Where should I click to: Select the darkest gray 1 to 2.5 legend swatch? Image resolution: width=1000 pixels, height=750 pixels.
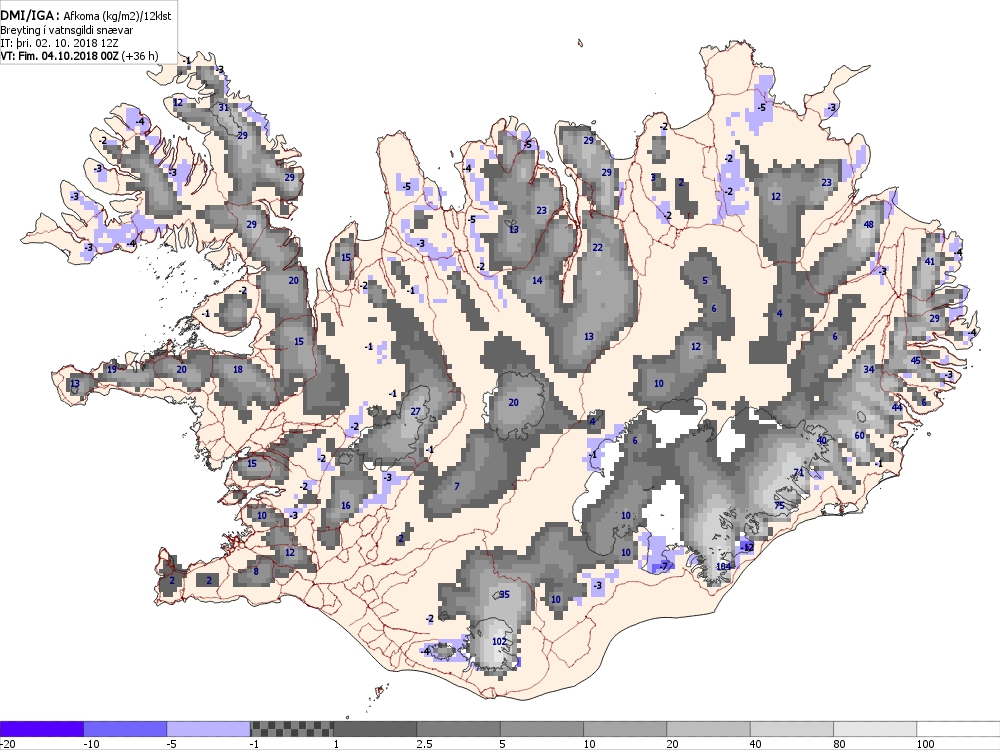point(375,729)
